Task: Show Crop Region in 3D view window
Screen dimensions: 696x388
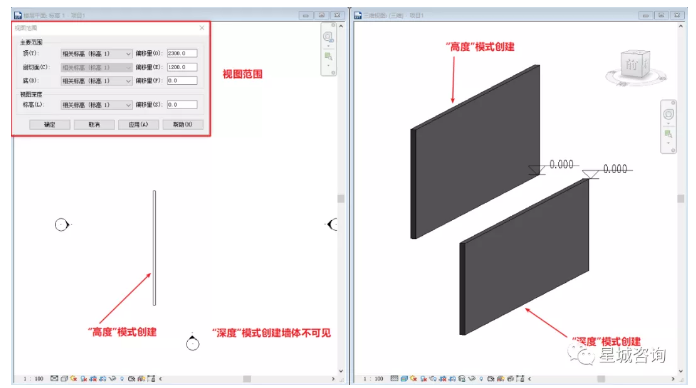Action: 452,379
